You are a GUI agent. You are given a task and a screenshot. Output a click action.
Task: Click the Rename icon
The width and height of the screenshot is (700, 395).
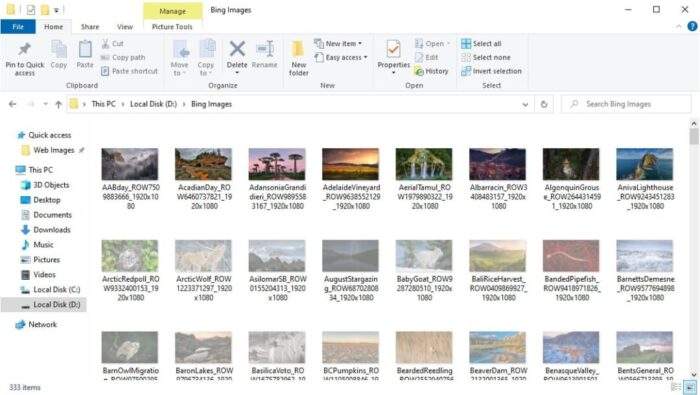tap(265, 49)
